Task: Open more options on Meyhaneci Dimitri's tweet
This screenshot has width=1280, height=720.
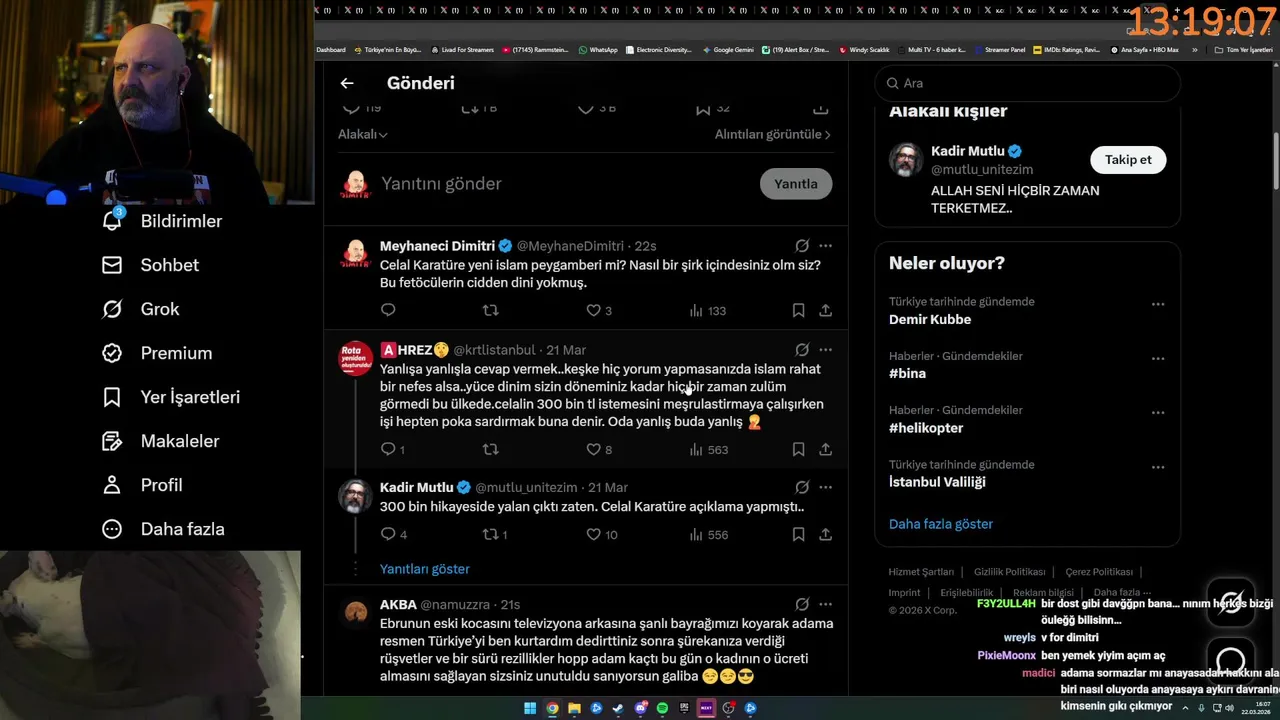Action: click(825, 246)
